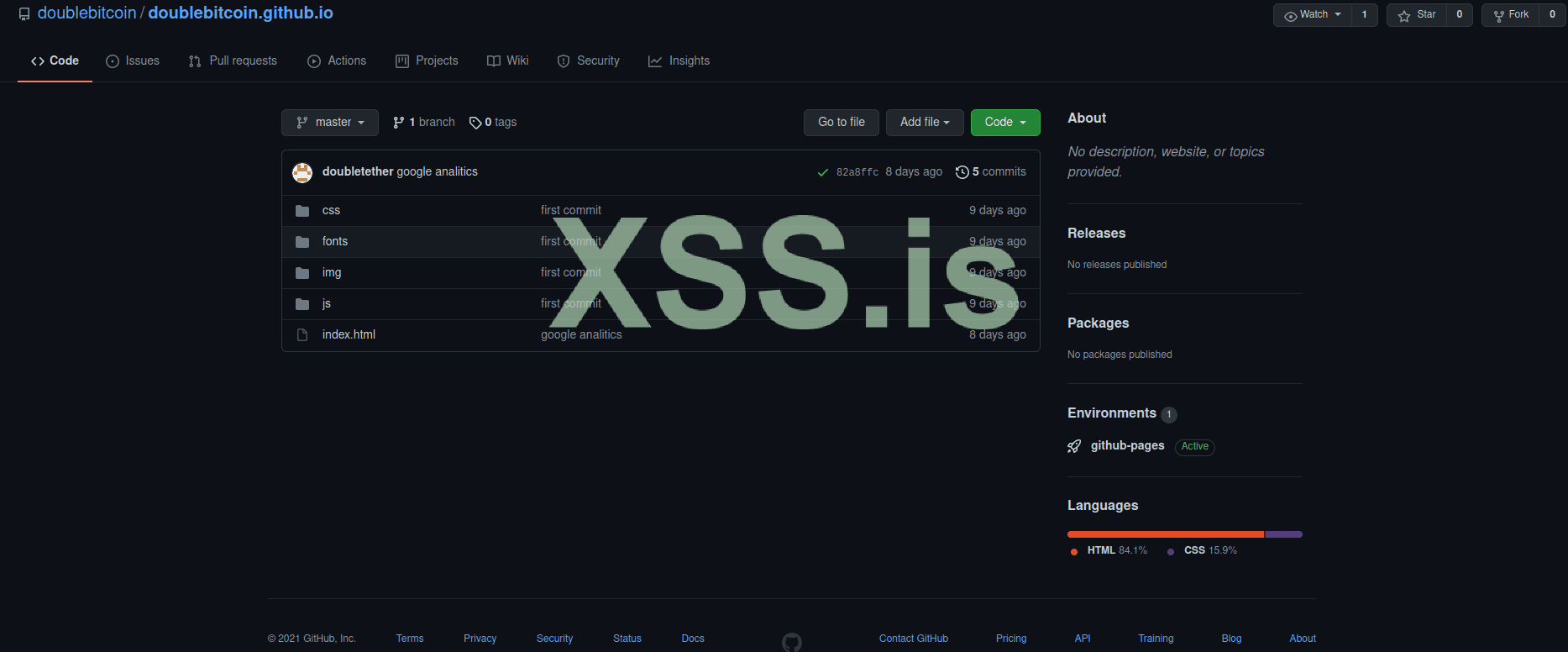Open the Wiki tab
The image size is (1568, 652).
point(508,60)
